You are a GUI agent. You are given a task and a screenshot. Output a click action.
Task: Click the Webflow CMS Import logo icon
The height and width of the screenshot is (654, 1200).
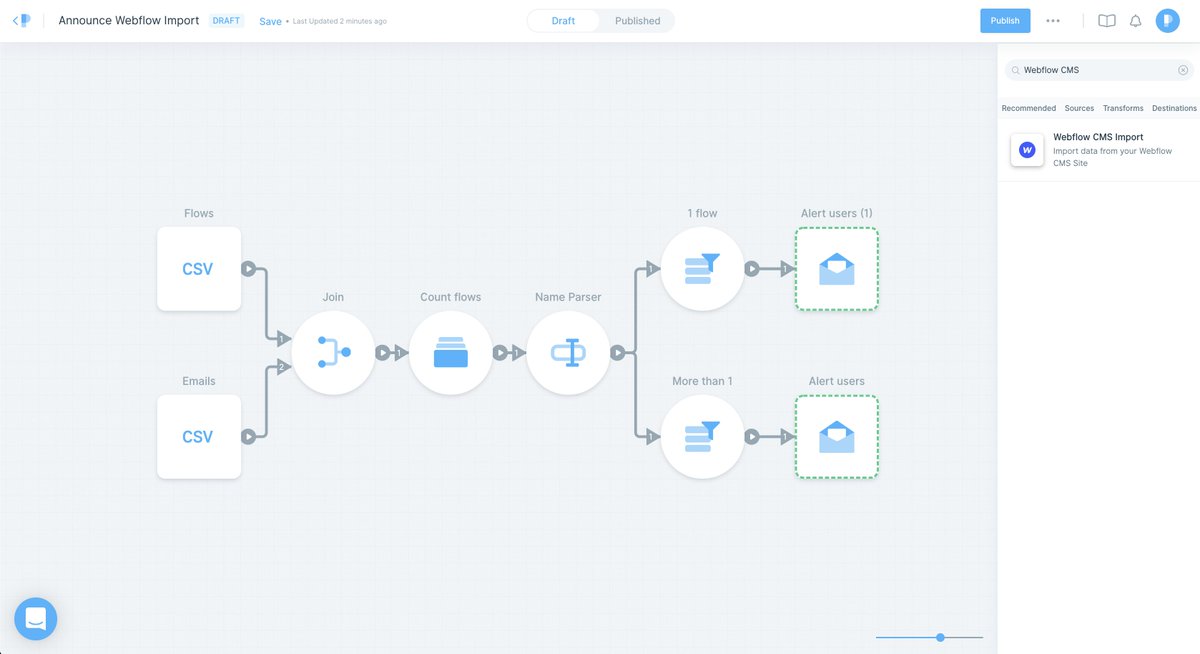(x=1027, y=150)
